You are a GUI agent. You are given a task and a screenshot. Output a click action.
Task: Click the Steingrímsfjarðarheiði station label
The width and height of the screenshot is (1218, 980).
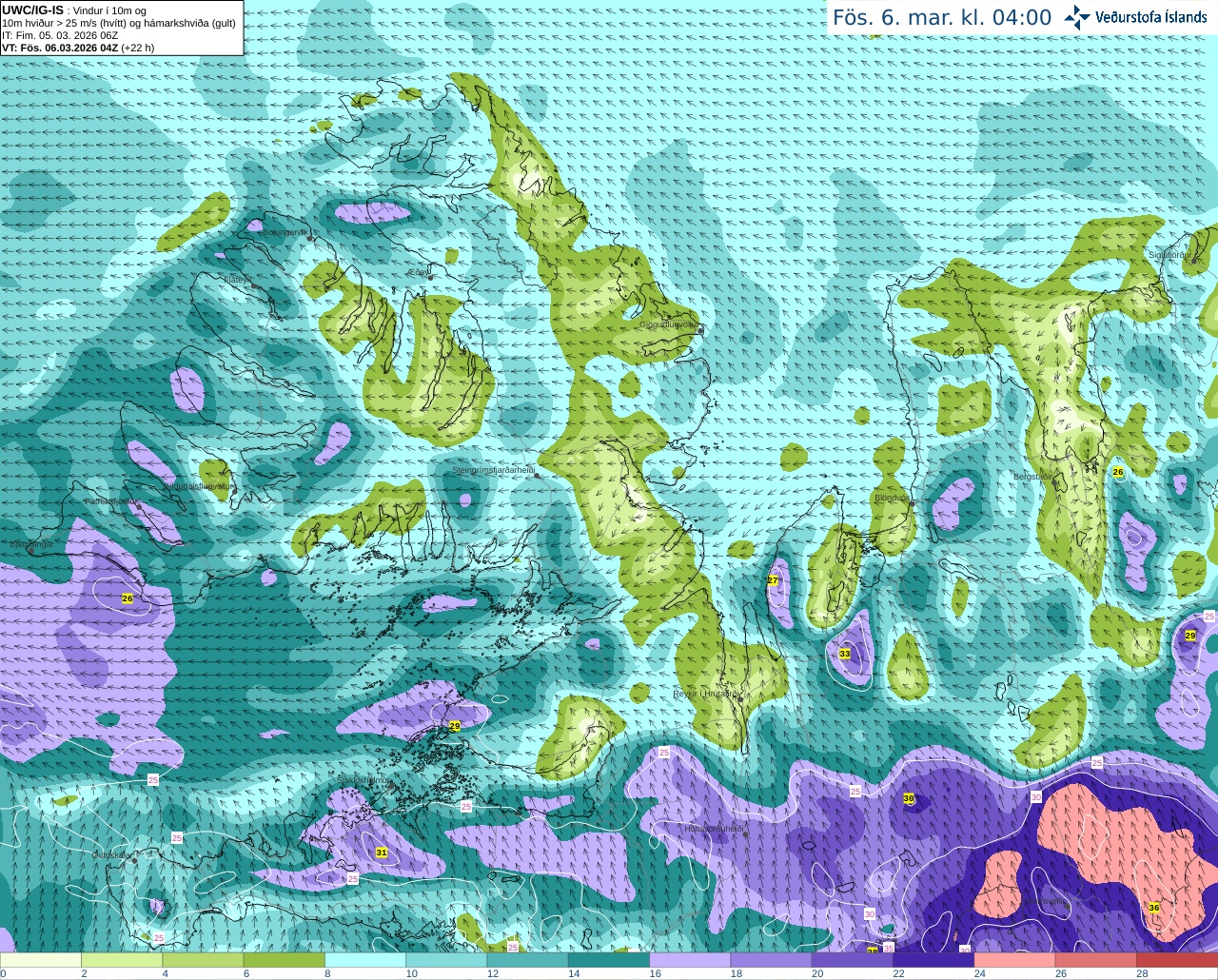click(492, 470)
